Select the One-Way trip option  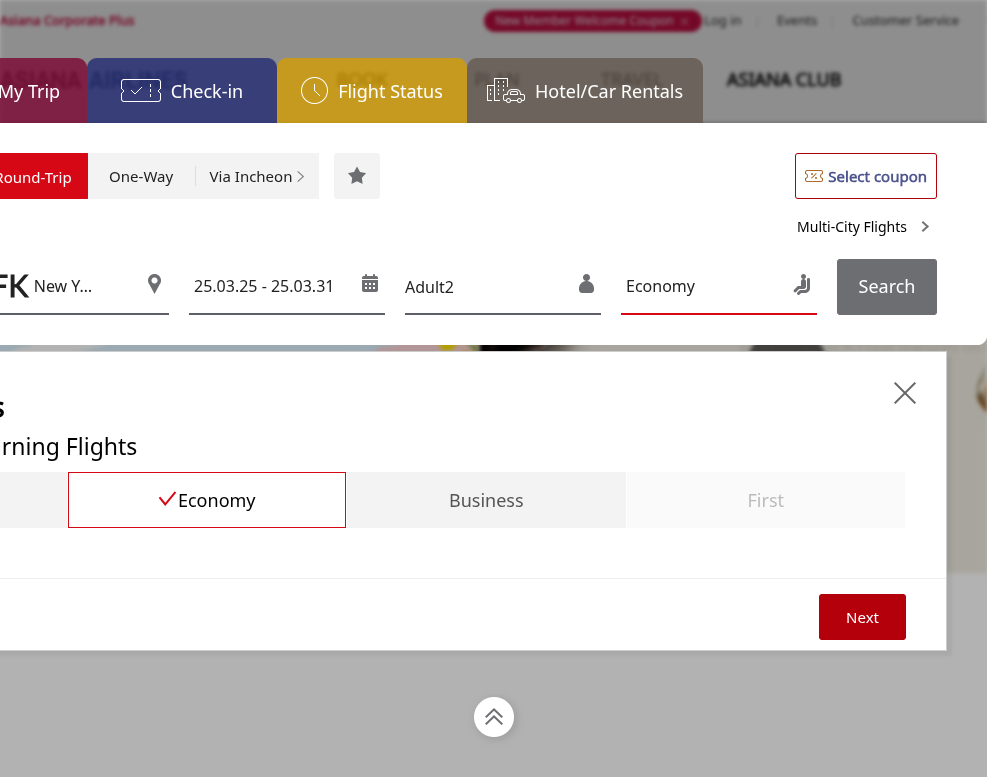(141, 177)
